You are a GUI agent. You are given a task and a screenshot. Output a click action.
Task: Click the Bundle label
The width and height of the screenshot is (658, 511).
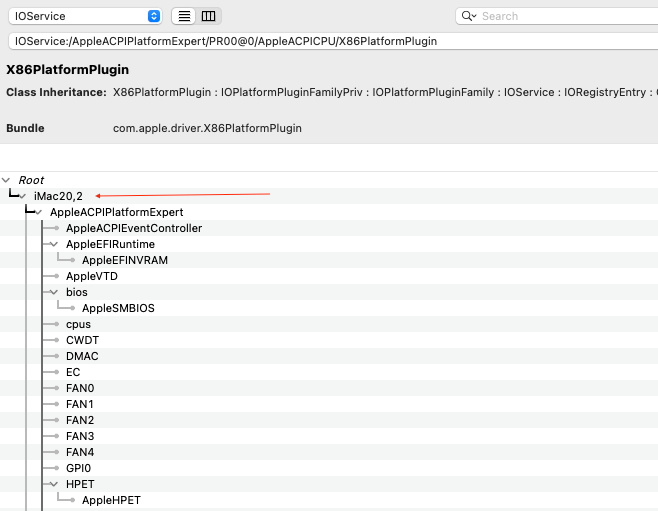[25, 128]
